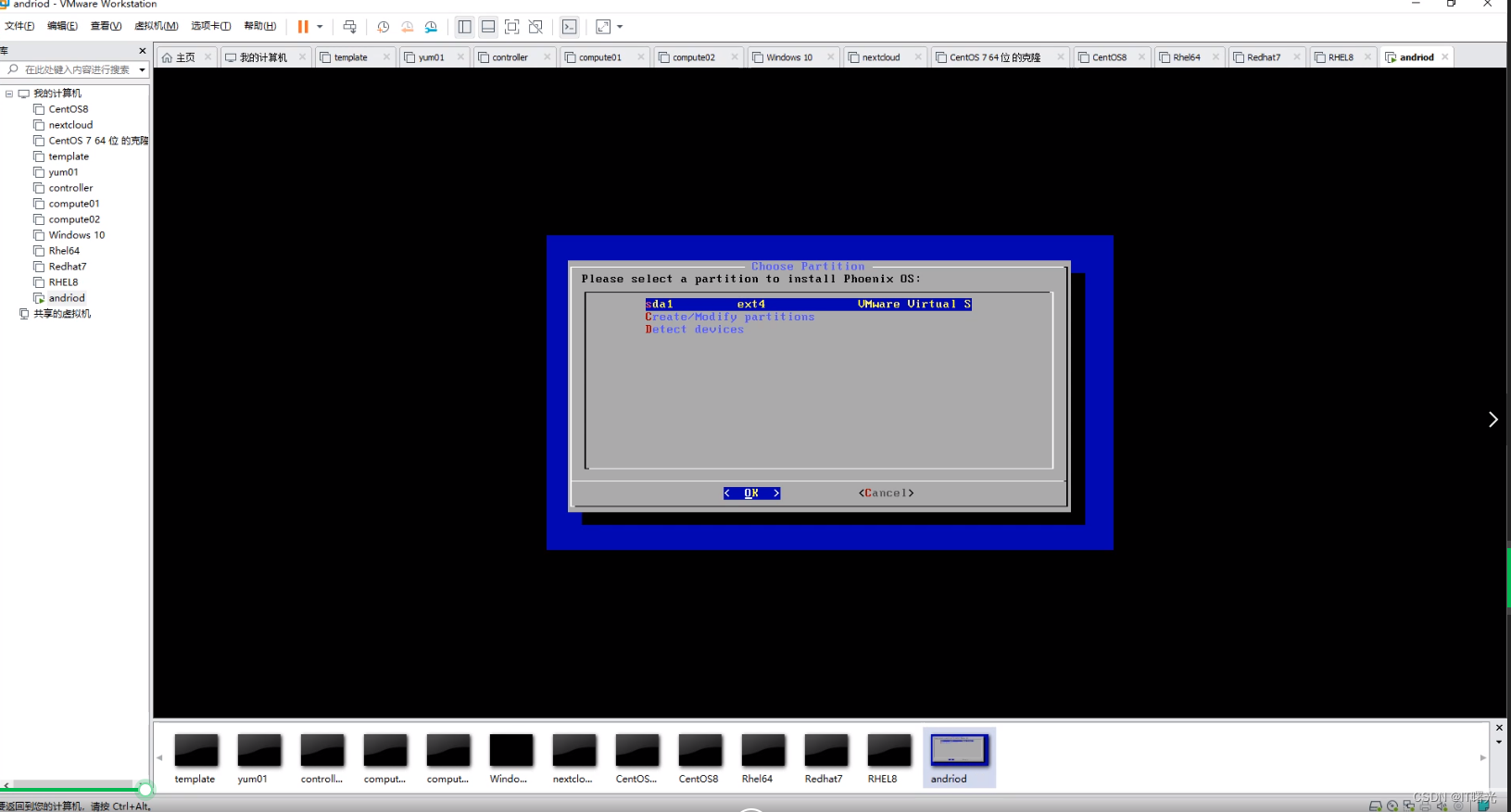This screenshot has height=812, width=1511.
Task: Open the RHEL8 thumbnail
Action: (x=888, y=758)
